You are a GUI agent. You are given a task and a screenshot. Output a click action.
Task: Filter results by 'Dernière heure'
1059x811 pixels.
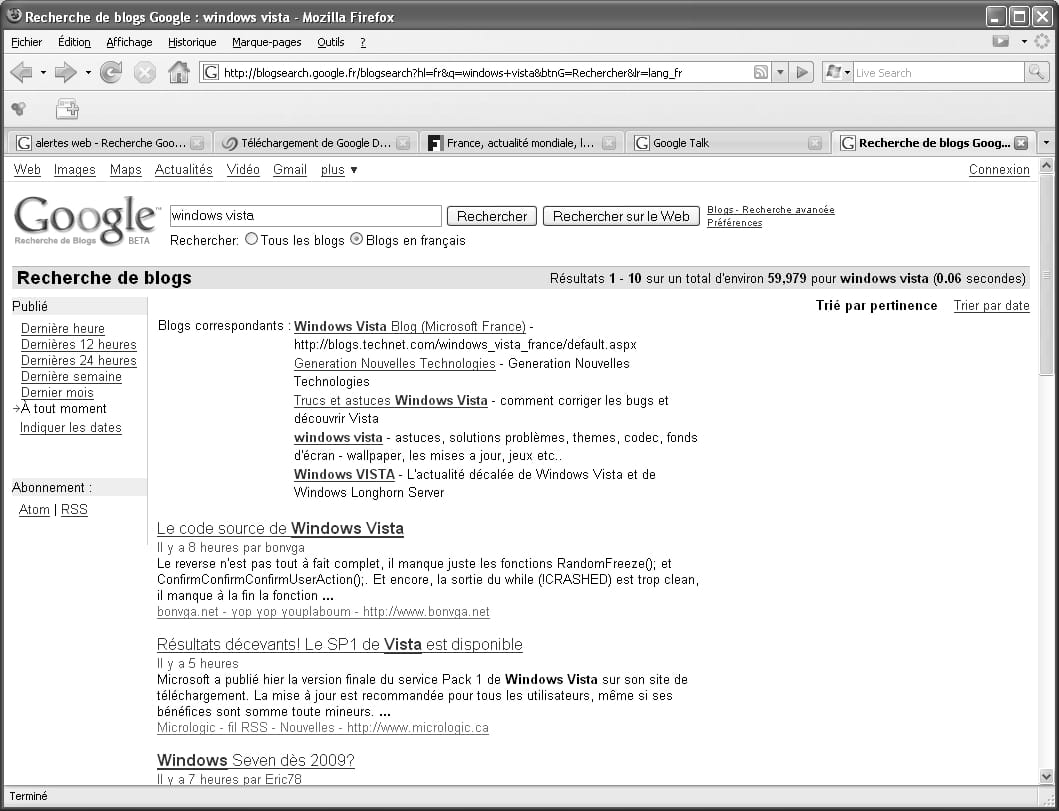[63, 329]
